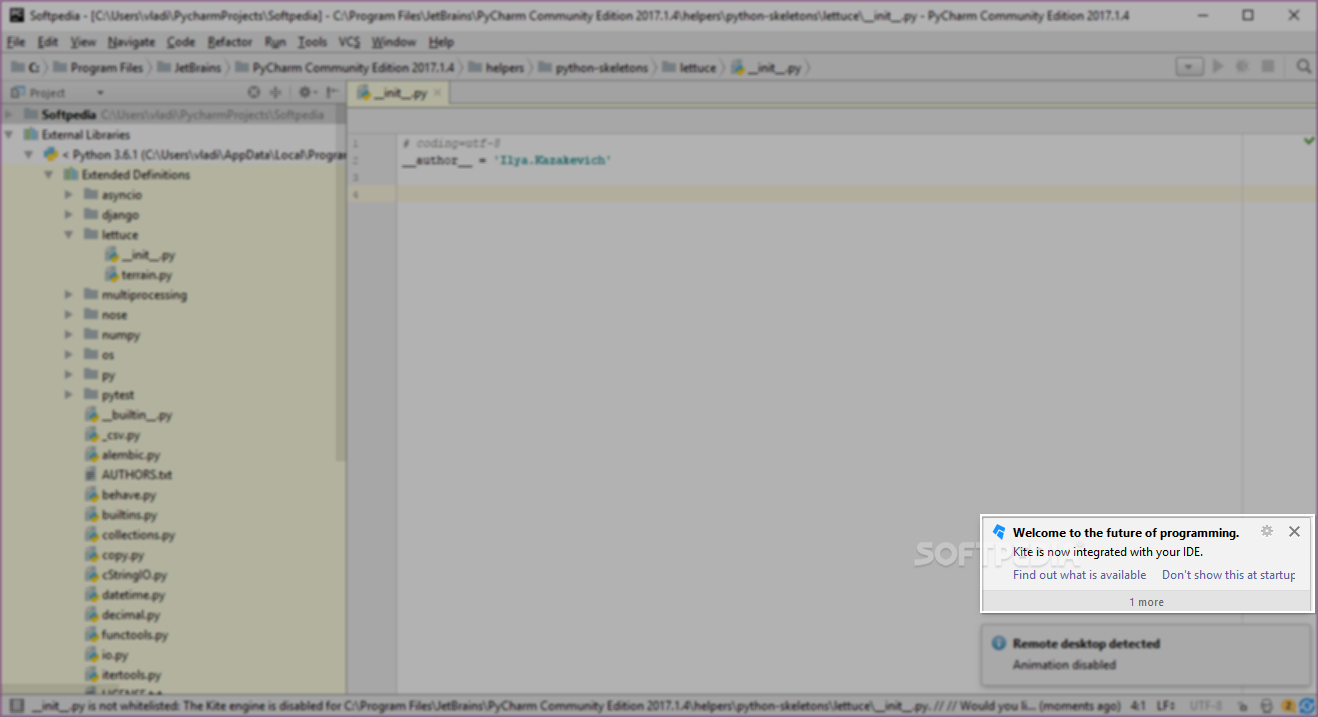Expand the numpy folder
Viewport: 1318px width, 717px height.
(x=69, y=335)
